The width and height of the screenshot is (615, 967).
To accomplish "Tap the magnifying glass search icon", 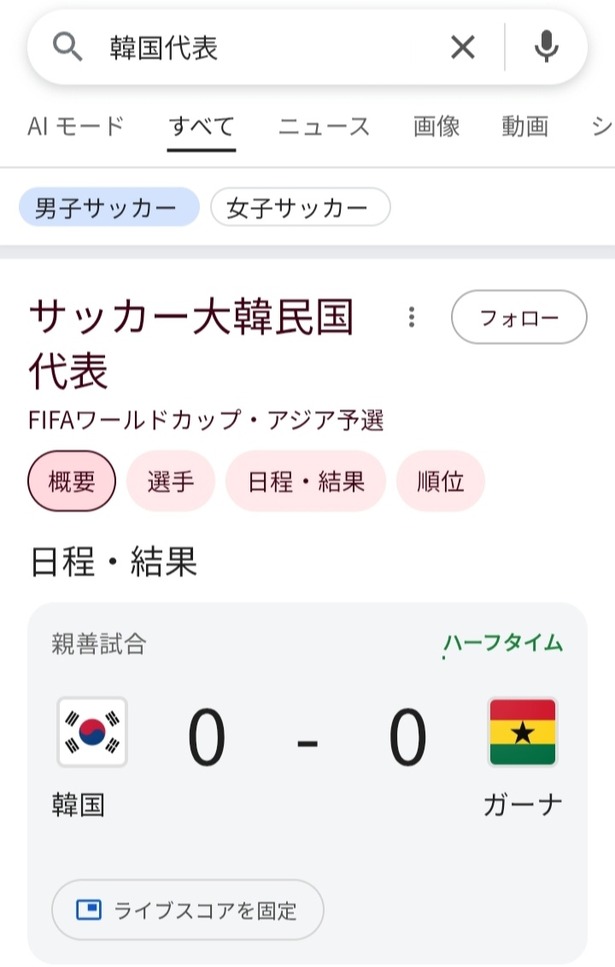I will (66, 46).
